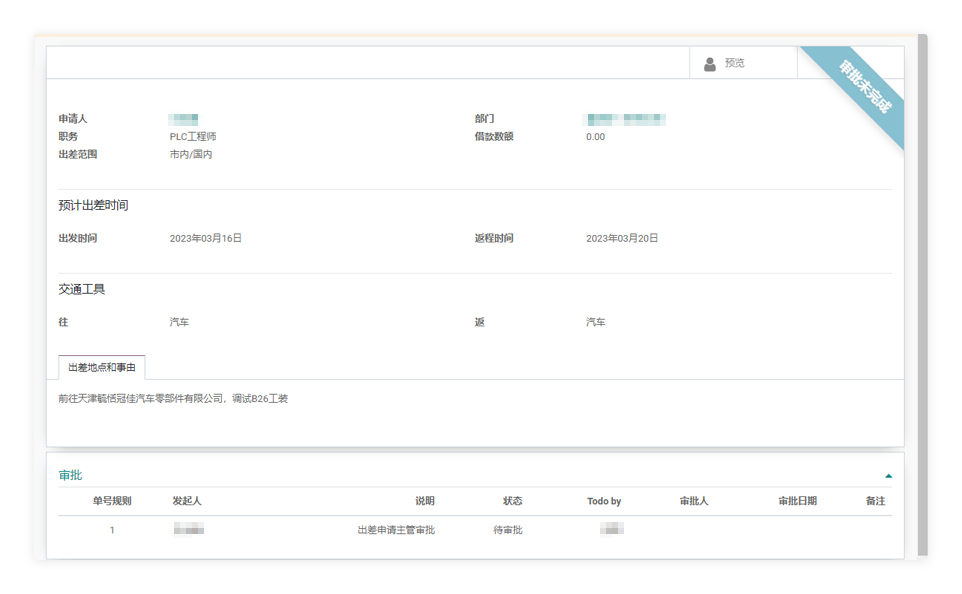Sort by the 审批日期 column header

pyautogui.click(x=797, y=501)
